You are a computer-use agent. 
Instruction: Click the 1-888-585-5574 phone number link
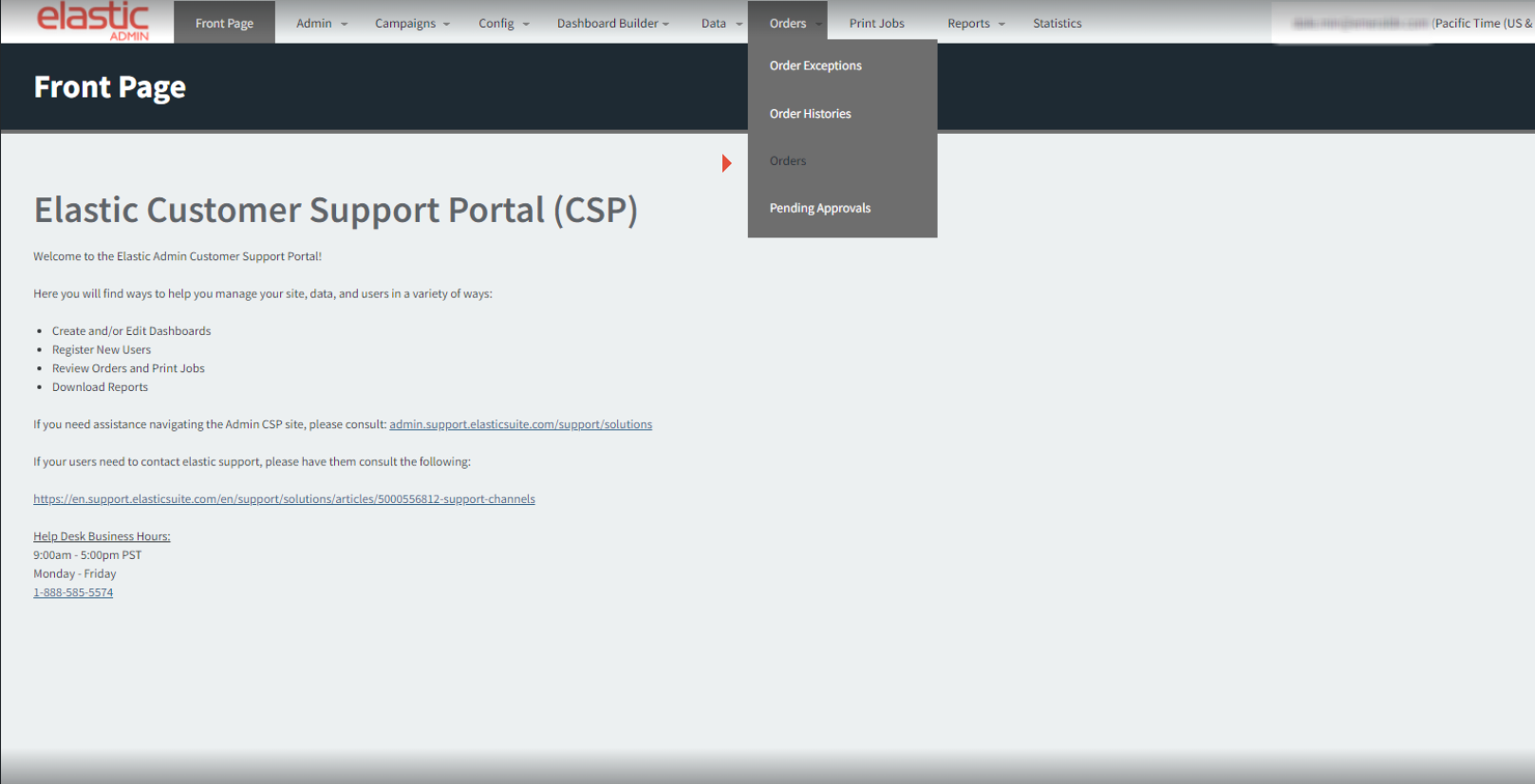coord(73,592)
